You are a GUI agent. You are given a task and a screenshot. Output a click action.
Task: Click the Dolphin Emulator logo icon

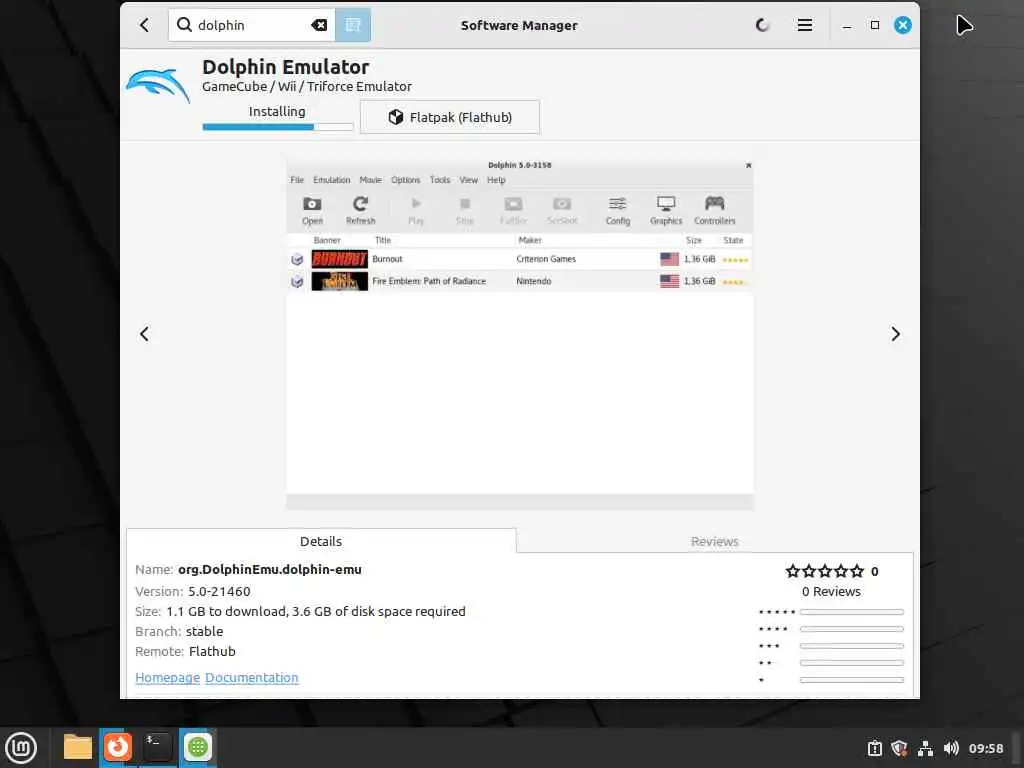pyautogui.click(x=157, y=86)
